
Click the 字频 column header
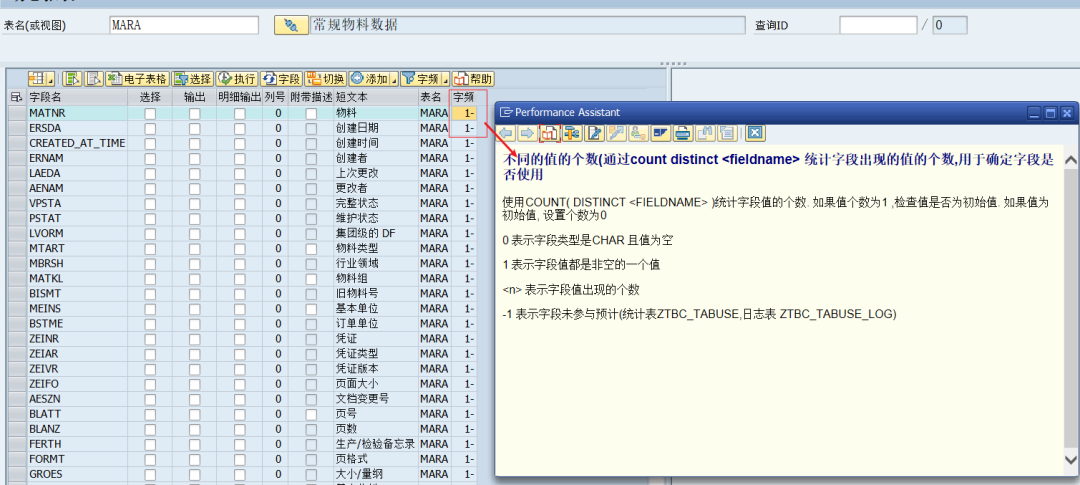[463, 98]
